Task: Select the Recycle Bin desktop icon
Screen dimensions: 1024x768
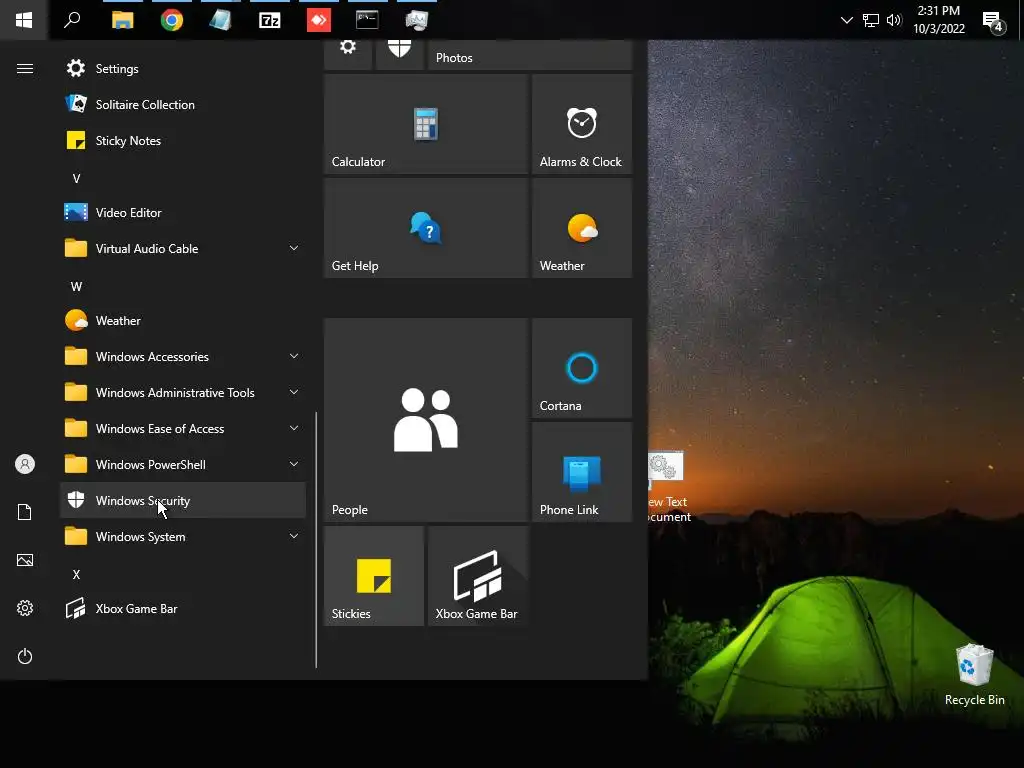Action: (x=974, y=675)
